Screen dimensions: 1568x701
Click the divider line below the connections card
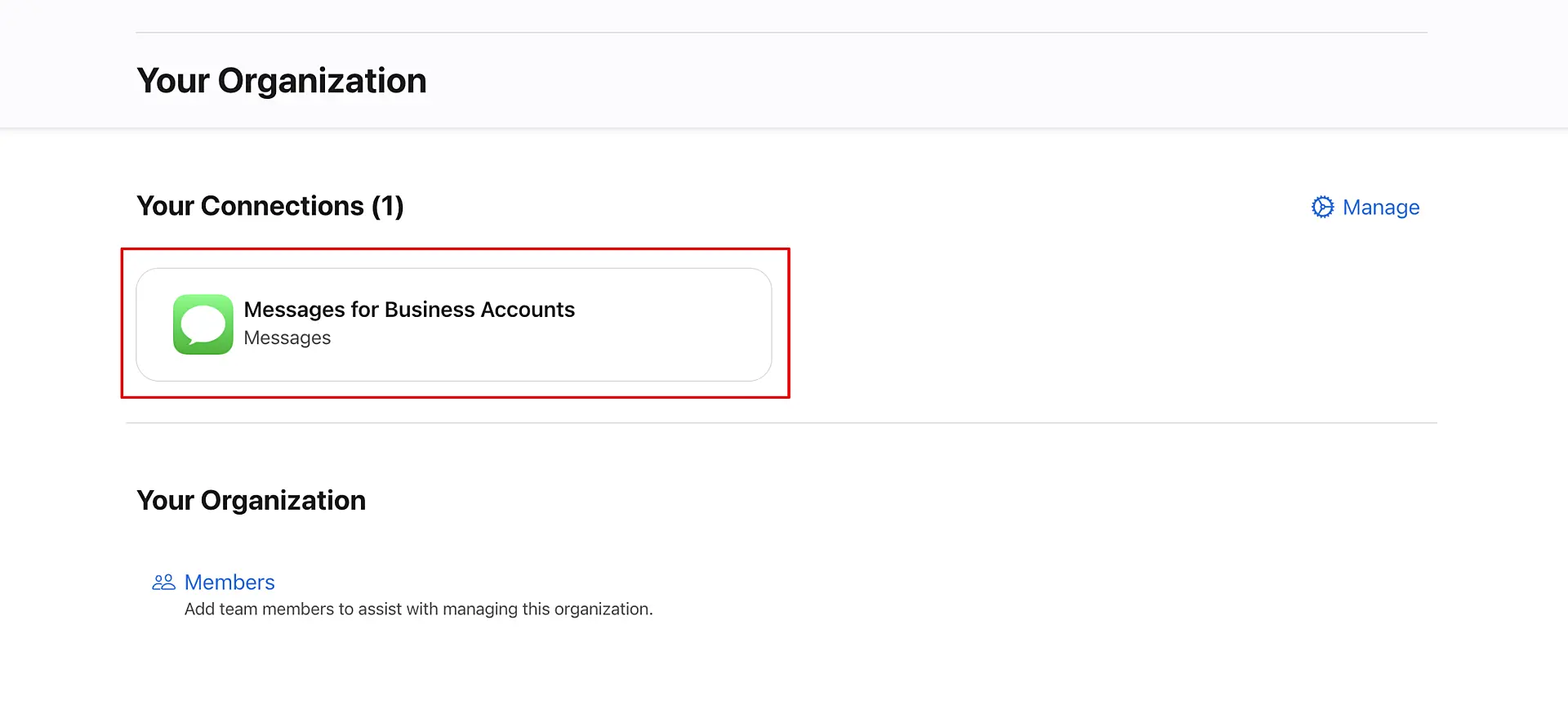[781, 423]
